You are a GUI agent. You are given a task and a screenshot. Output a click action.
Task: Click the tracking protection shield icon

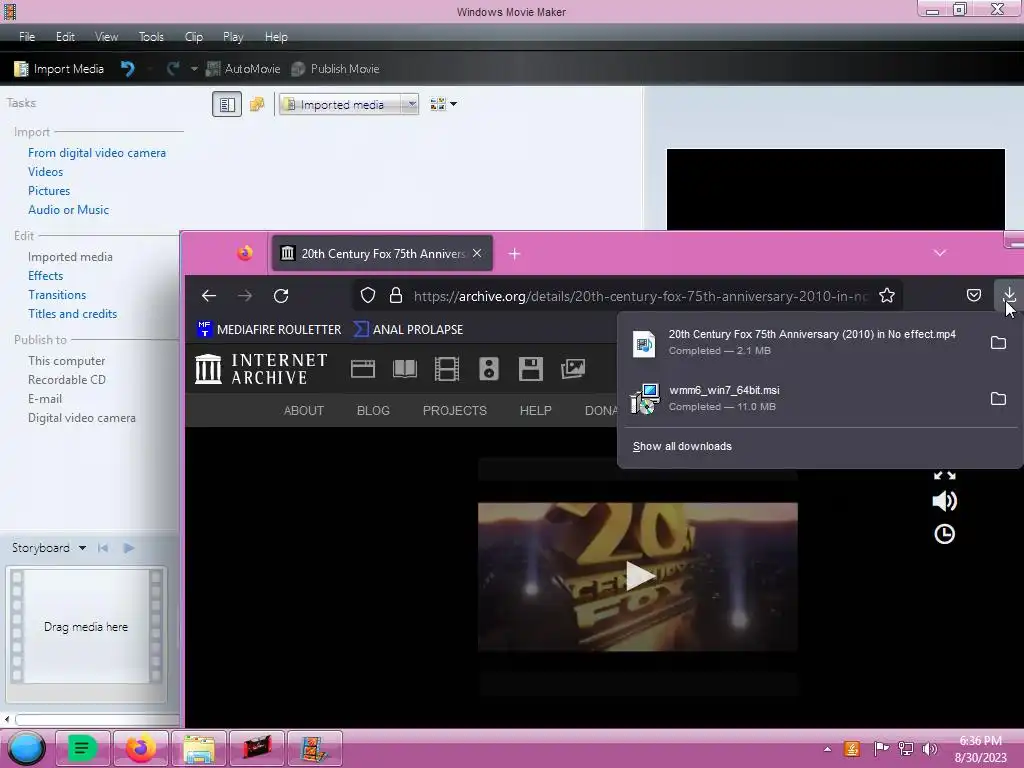tap(368, 296)
